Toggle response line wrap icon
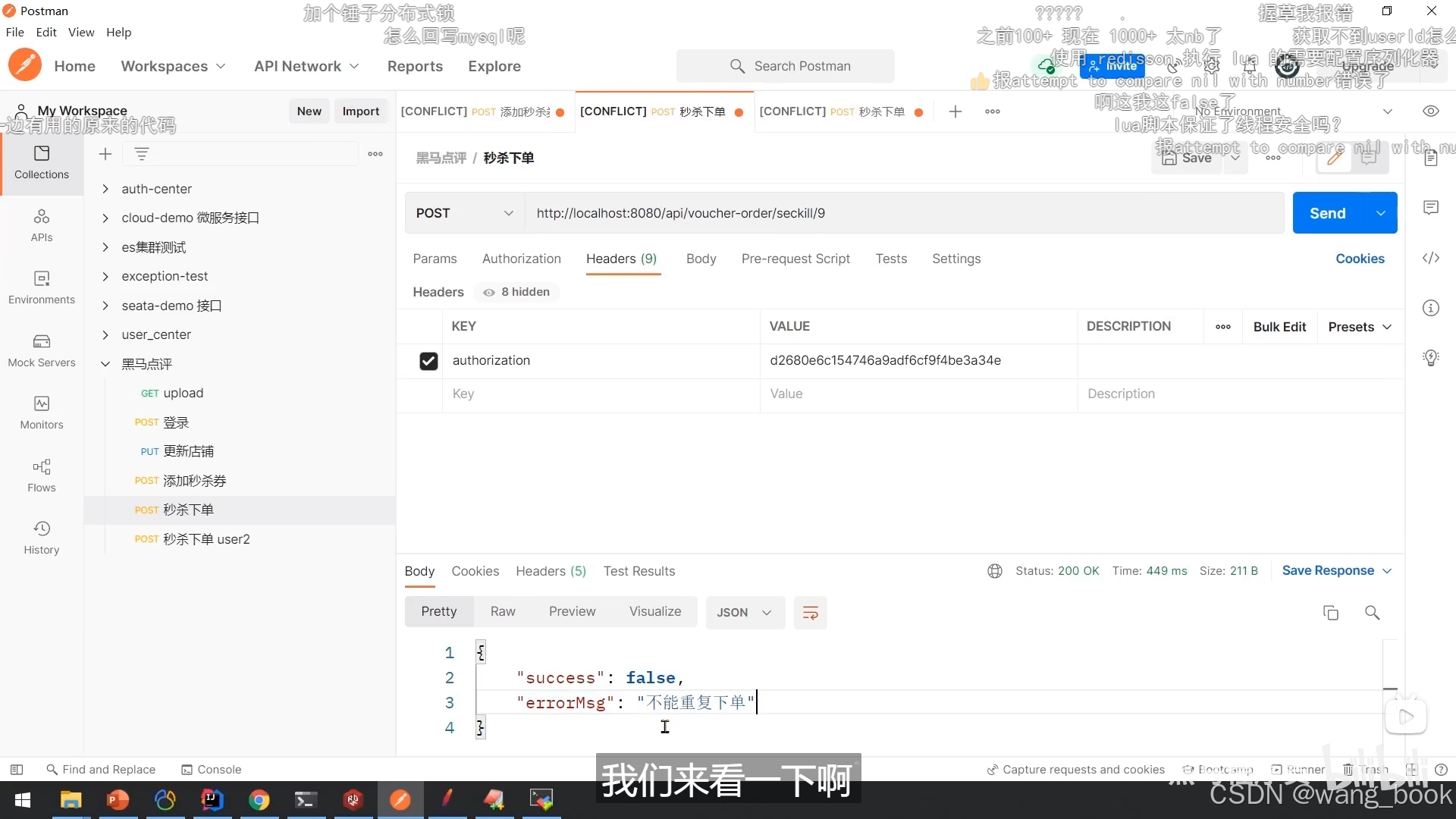The width and height of the screenshot is (1456, 819). click(810, 613)
